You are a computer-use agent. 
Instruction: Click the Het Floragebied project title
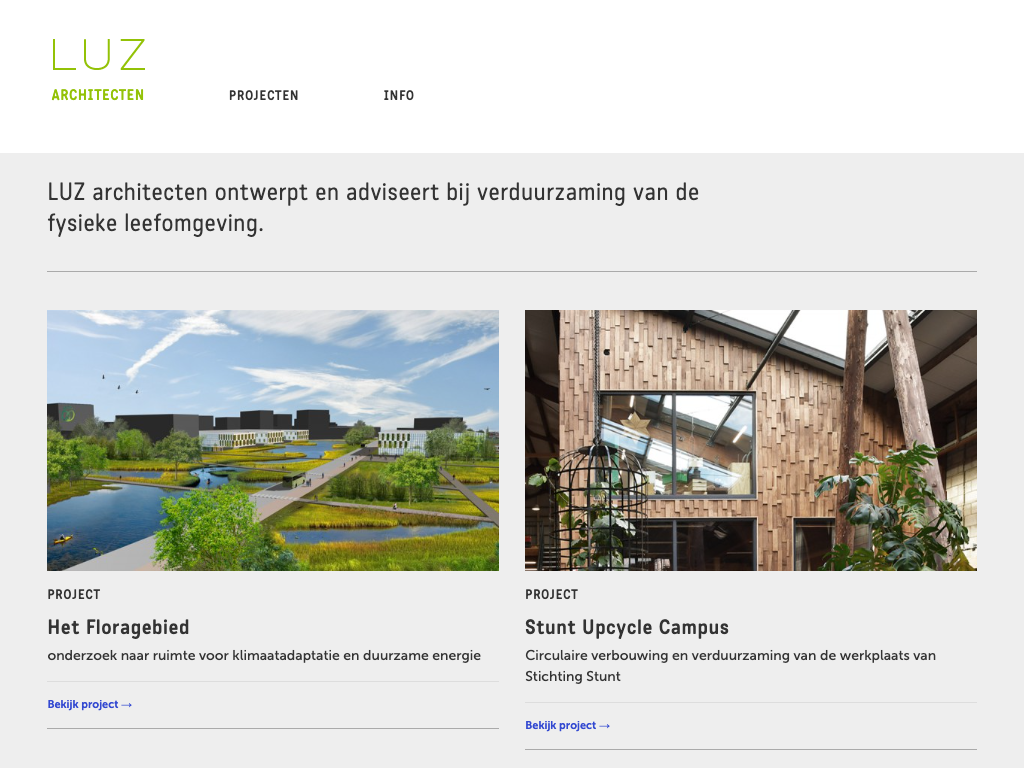[118, 627]
